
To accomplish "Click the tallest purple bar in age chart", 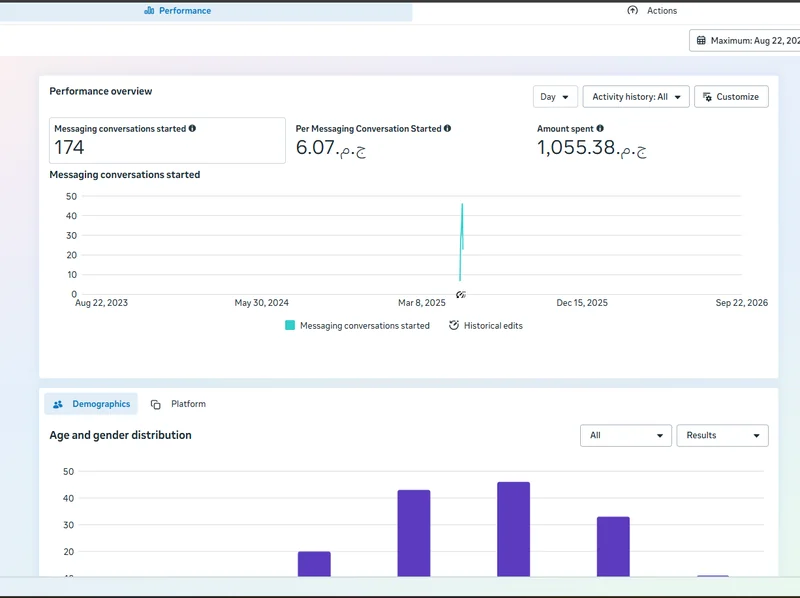I will 513,529.
